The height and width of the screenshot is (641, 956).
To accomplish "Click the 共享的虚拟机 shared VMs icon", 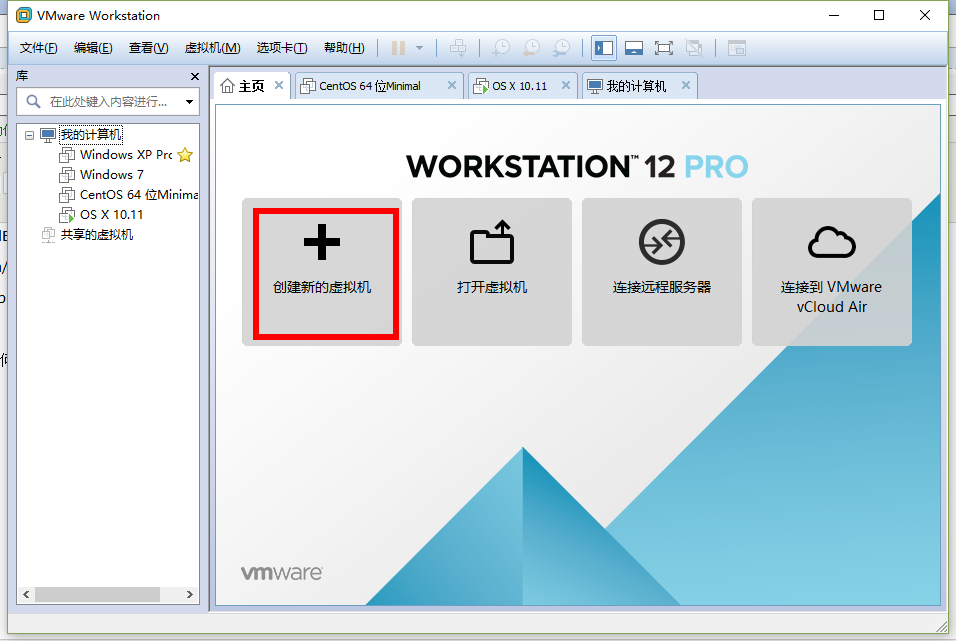I will (x=48, y=235).
